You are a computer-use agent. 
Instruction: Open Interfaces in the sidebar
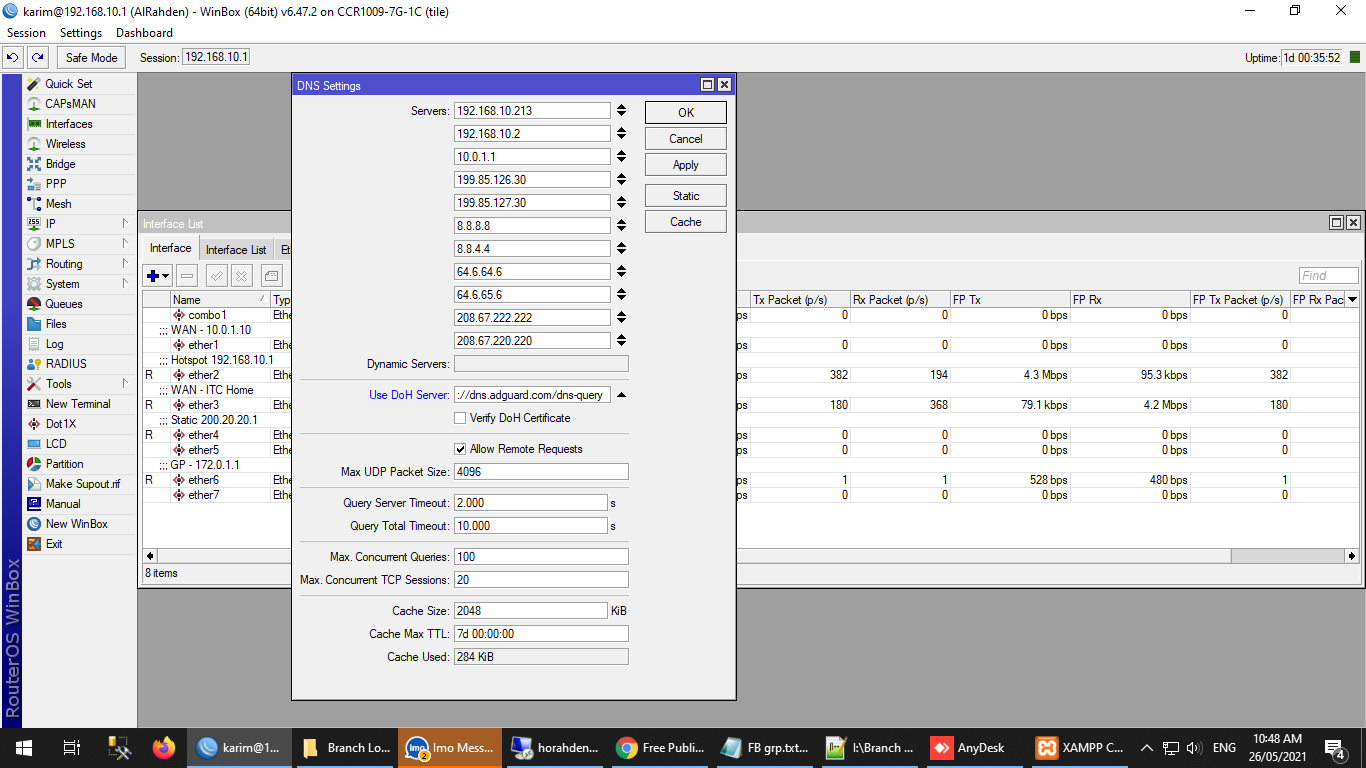click(x=69, y=124)
